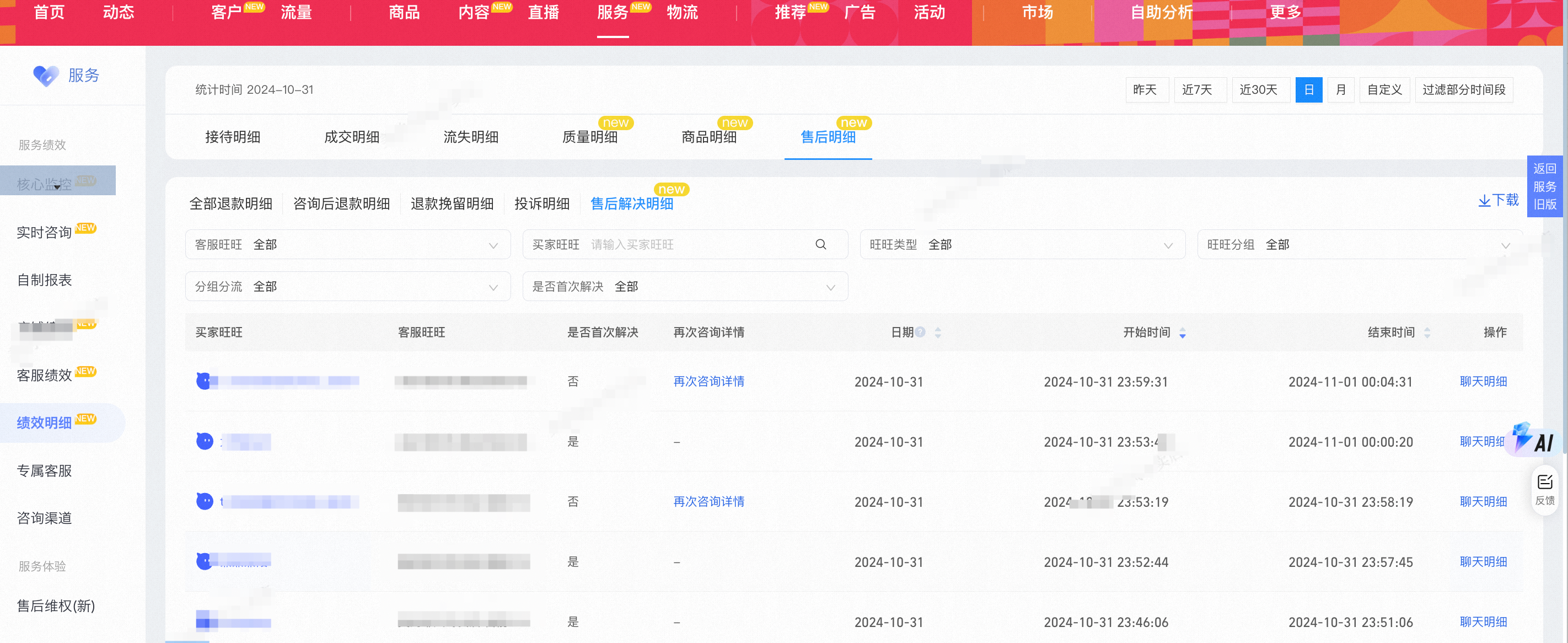Click the 下载 download icon

1485,201
